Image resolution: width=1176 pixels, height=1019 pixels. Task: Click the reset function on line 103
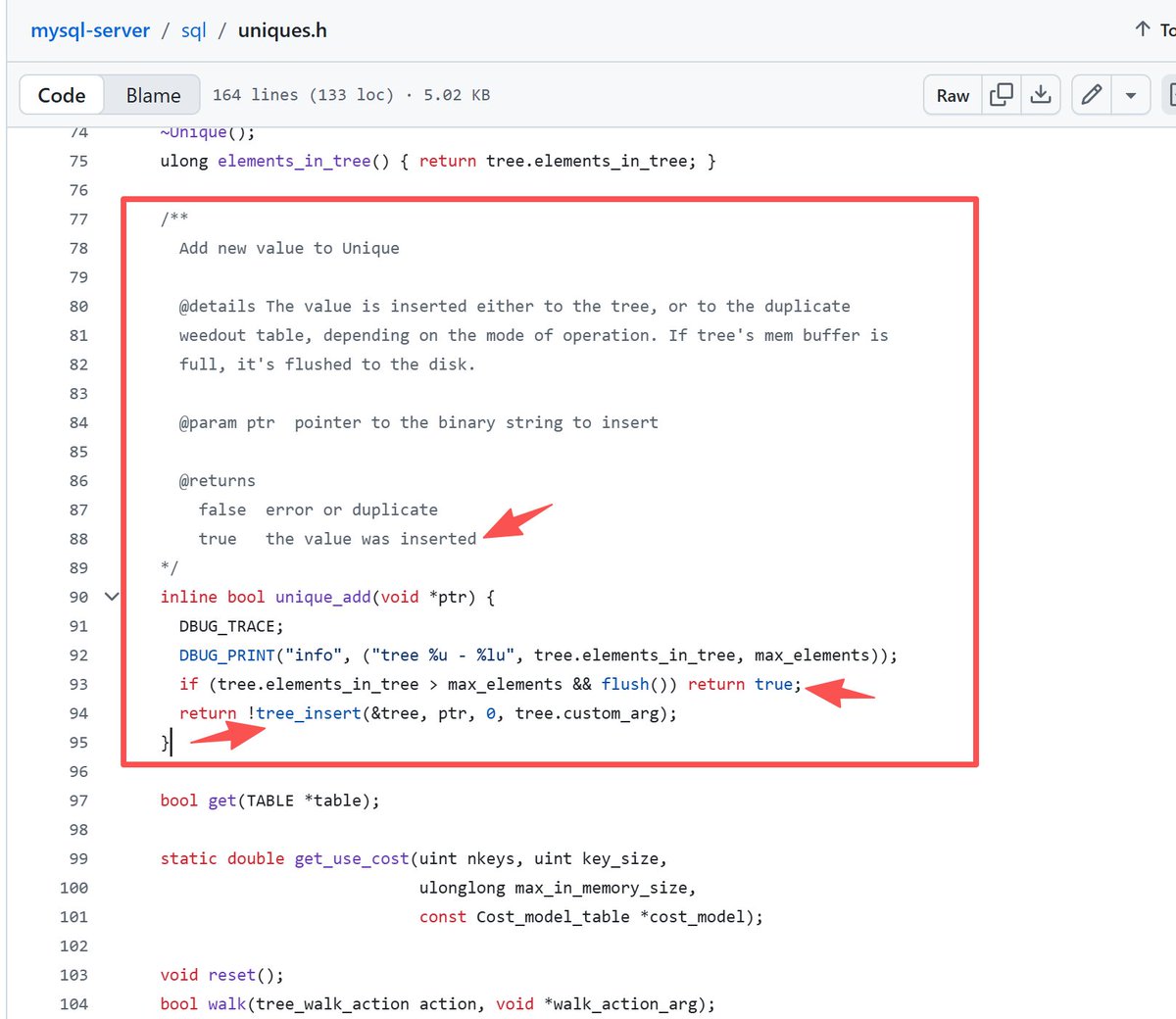point(232,975)
